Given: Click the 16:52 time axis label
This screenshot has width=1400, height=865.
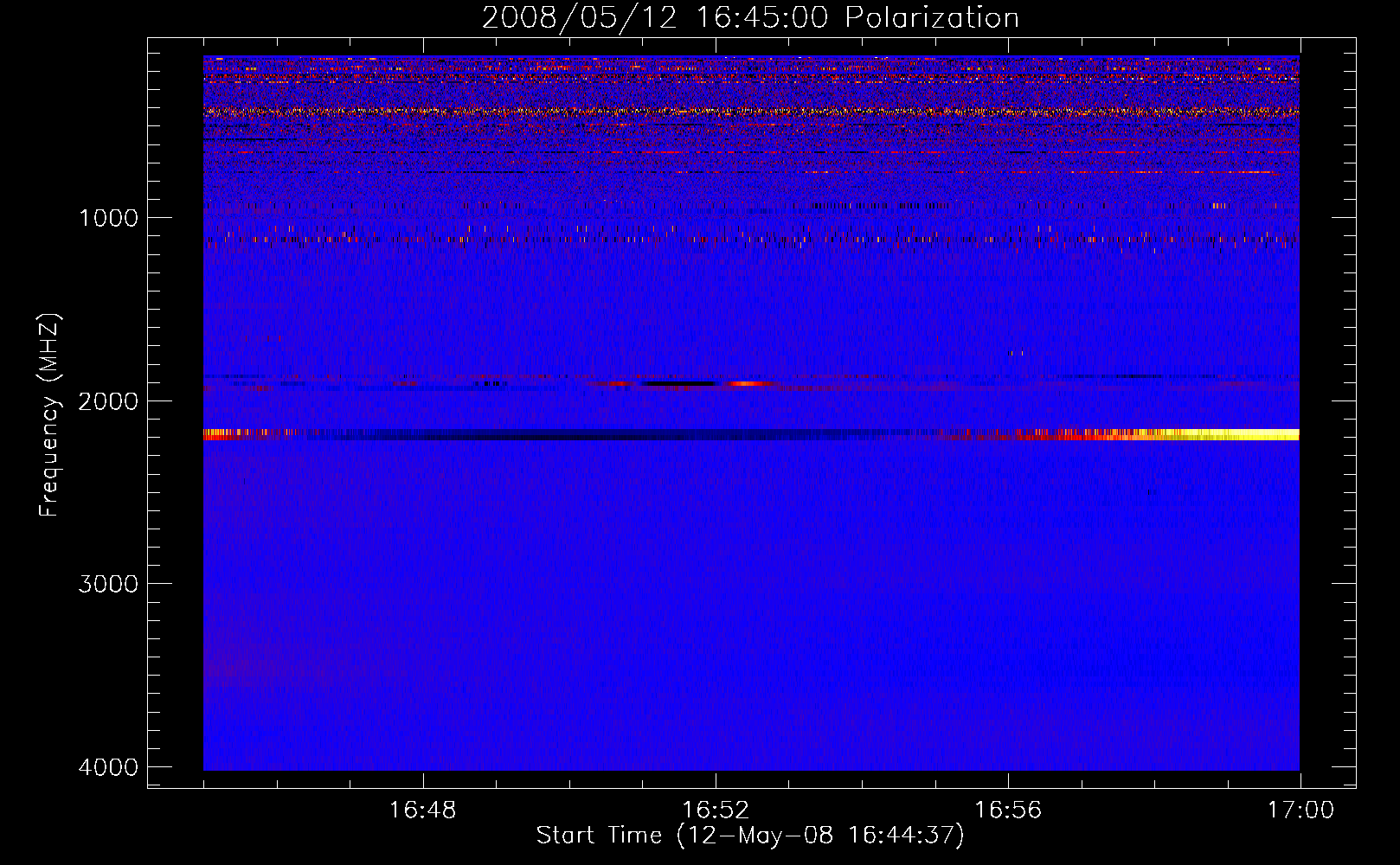Looking at the screenshot, I should [x=716, y=811].
